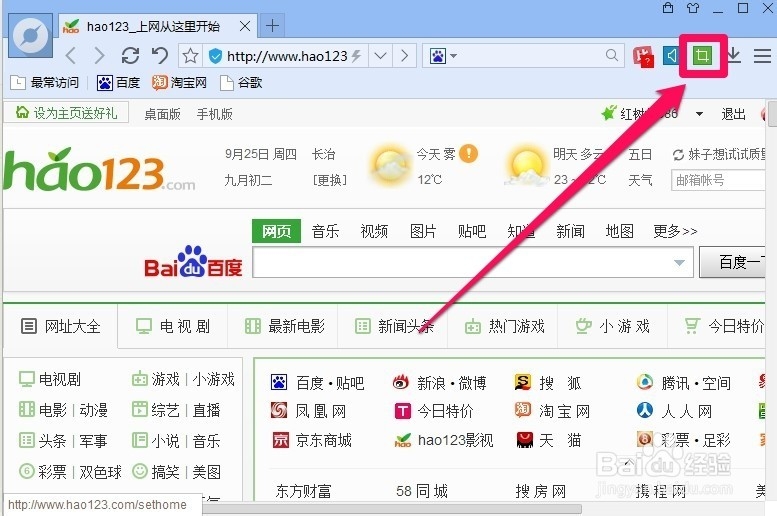This screenshot has width=777, height=516.
Task: Click the 百度一下 search button
Action: coord(732,262)
